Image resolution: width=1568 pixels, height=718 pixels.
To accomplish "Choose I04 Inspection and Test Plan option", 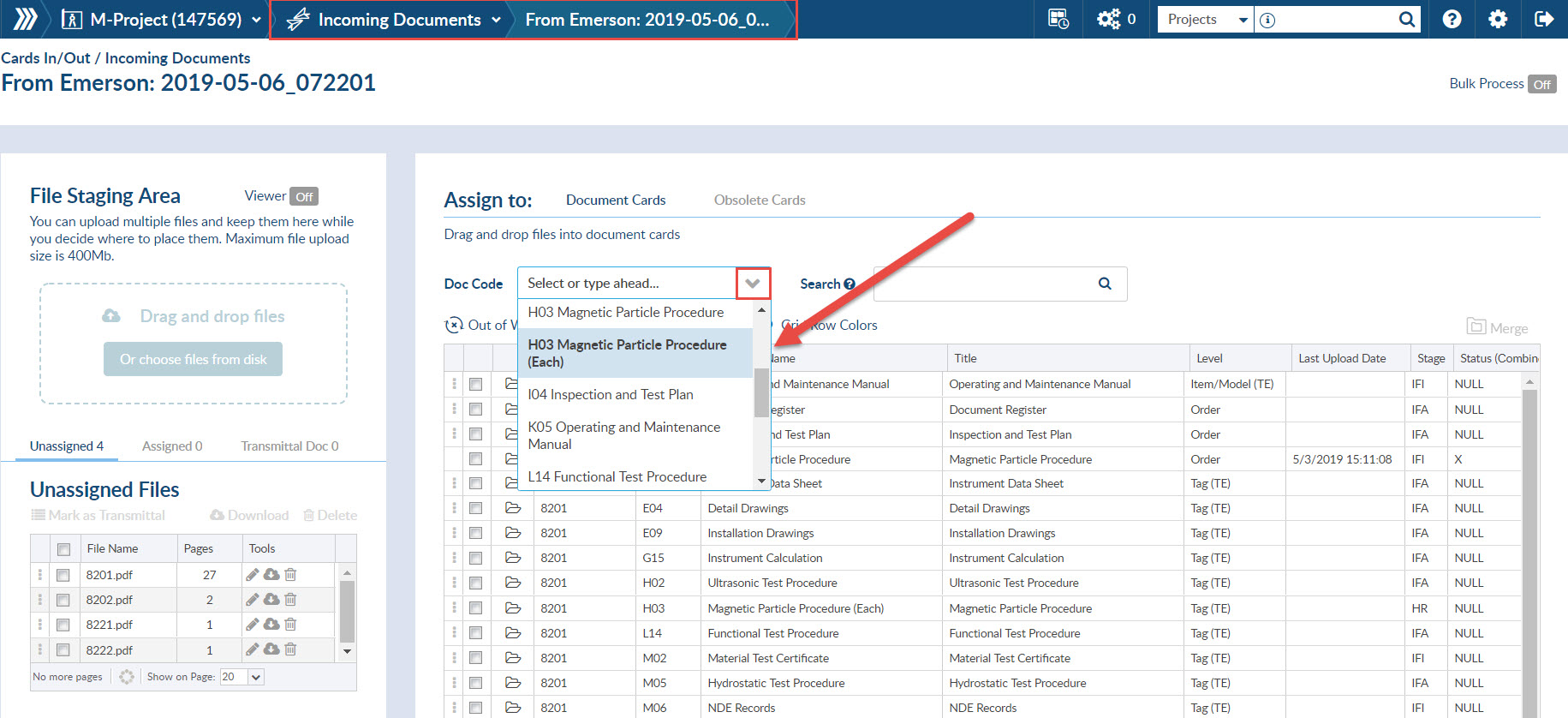I will point(635,394).
